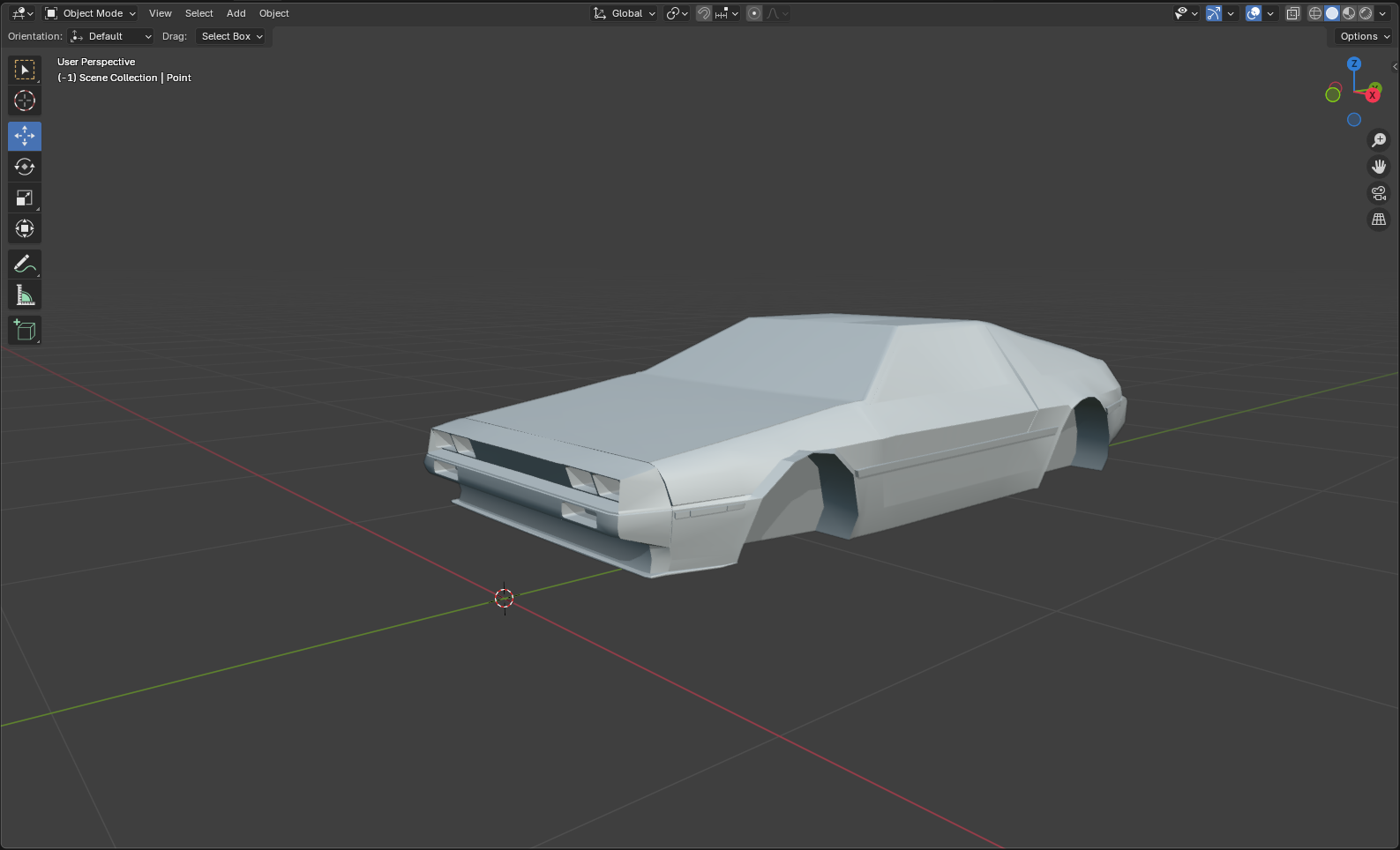Open the Global transform orientation dropdown
This screenshot has height=850, width=1400.
point(625,13)
